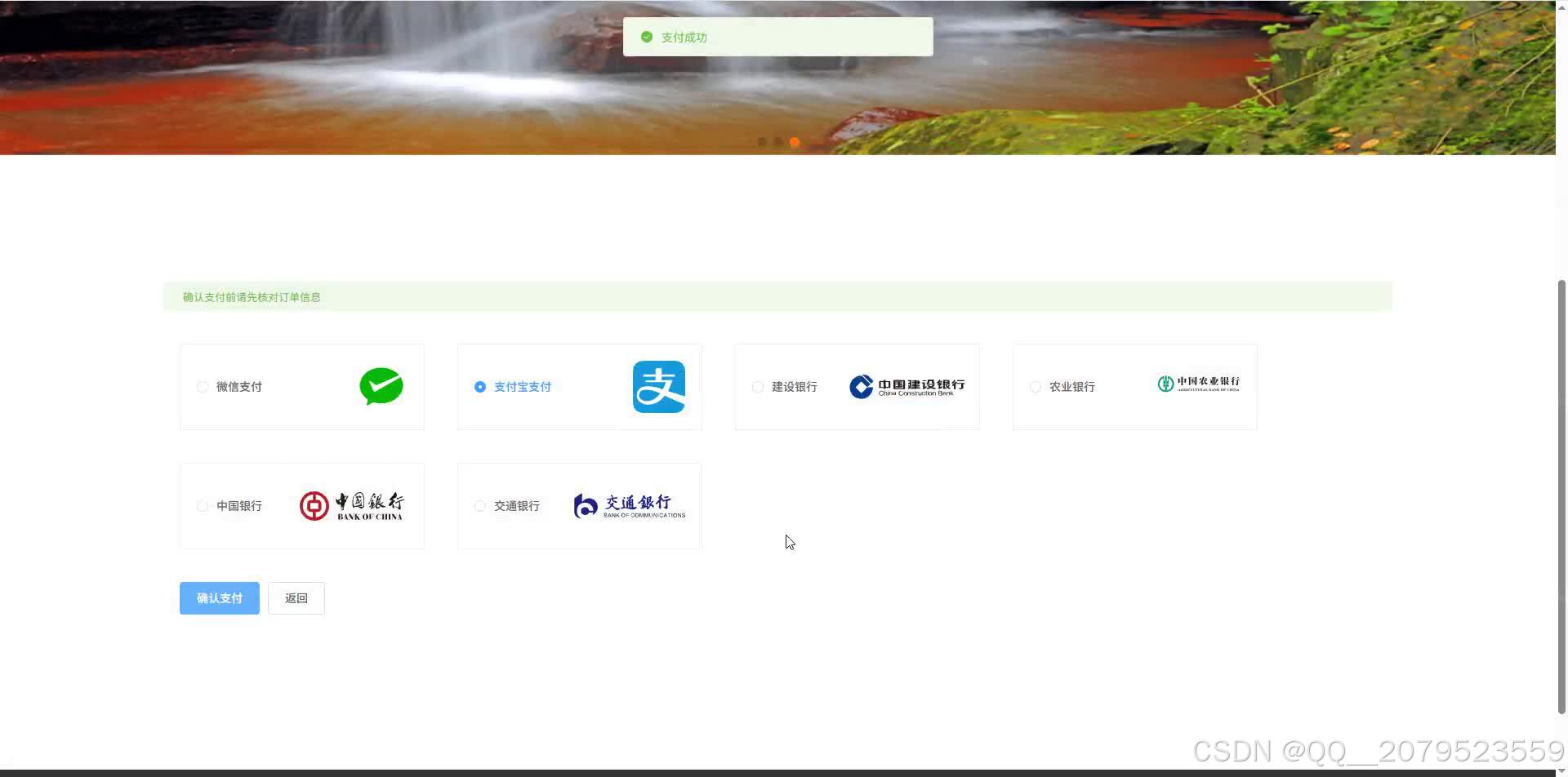Select the 中国银行 payment option card
1568x777 pixels.
[x=301, y=505]
